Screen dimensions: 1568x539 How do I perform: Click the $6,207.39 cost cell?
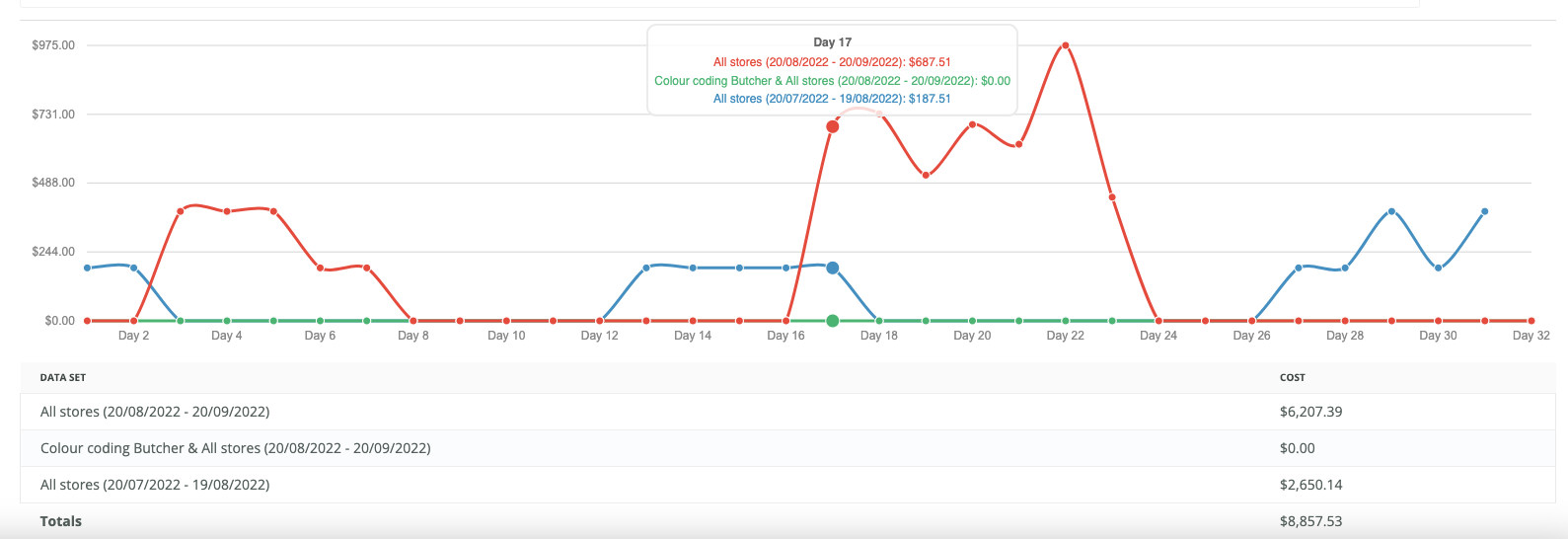[x=1311, y=412]
